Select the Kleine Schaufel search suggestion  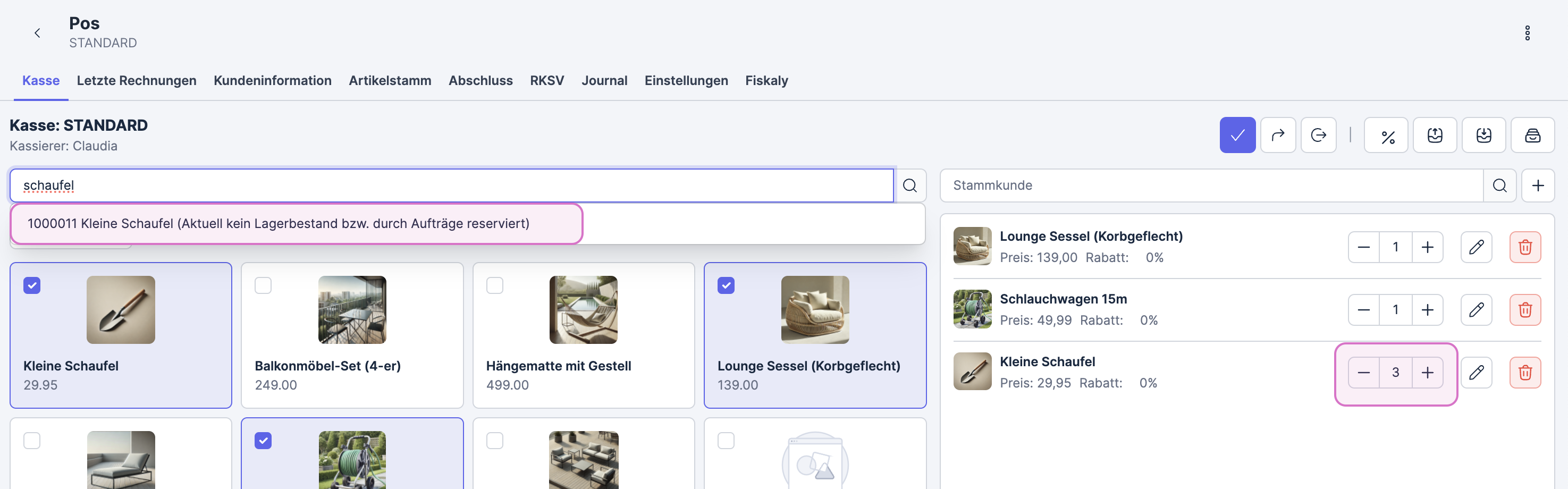[x=278, y=223]
